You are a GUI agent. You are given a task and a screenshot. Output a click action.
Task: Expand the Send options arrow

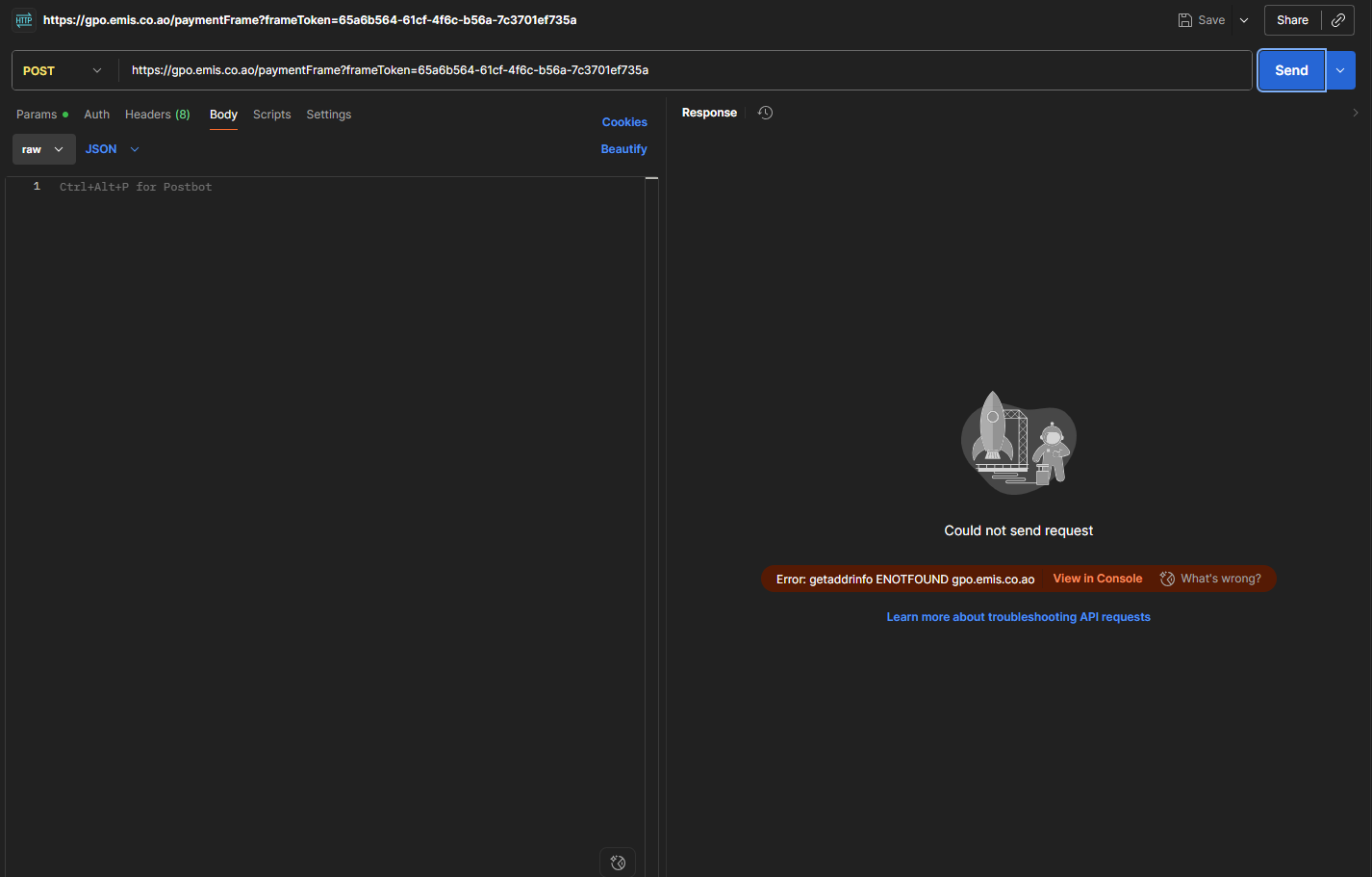1340,70
